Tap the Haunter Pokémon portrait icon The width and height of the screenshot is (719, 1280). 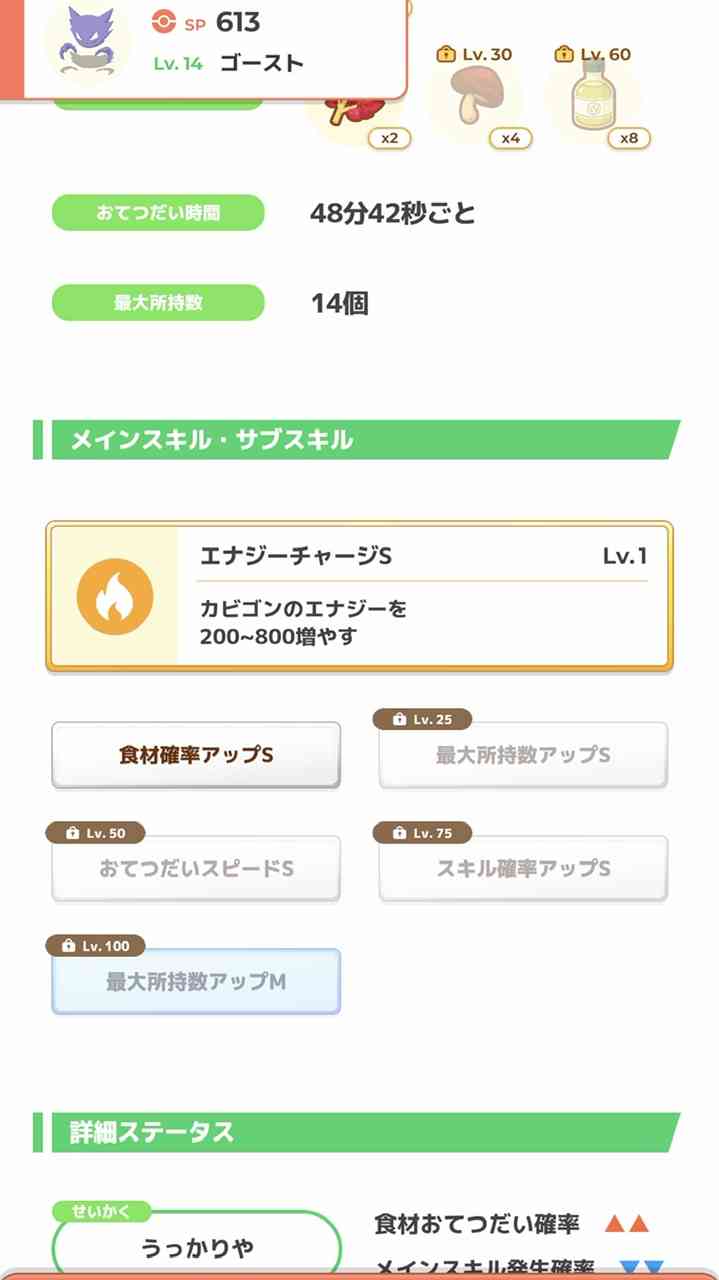point(88,41)
